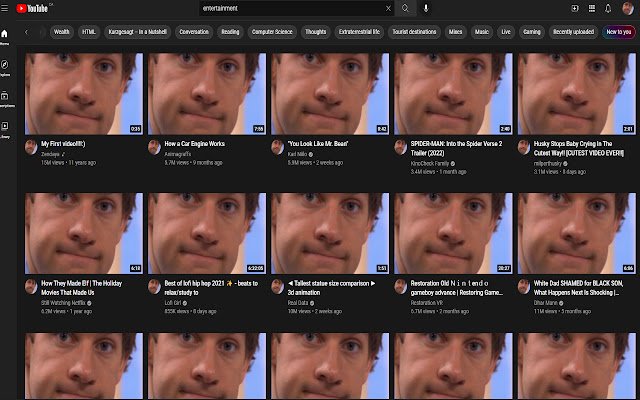This screenshot has height=400, width=640.
Task: Select the New to you chip
Action: [619, 32]
